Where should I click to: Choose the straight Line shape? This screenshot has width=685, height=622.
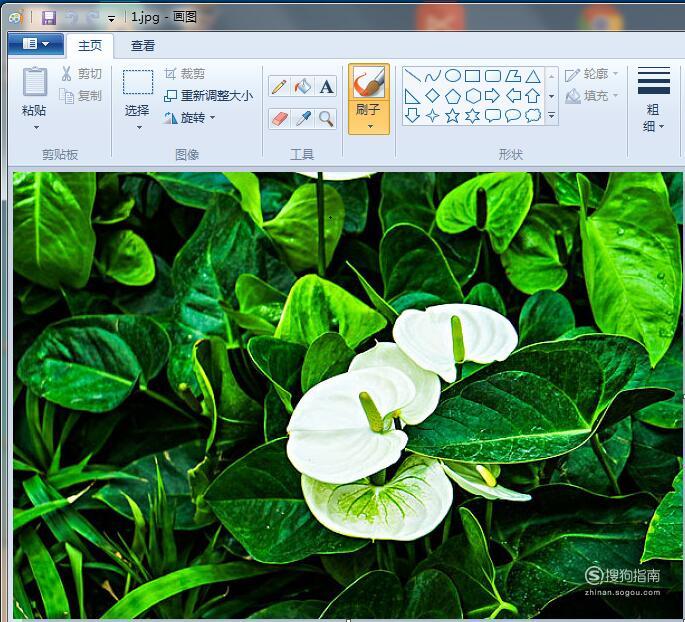pyautogui.click(x=412, y=76)
